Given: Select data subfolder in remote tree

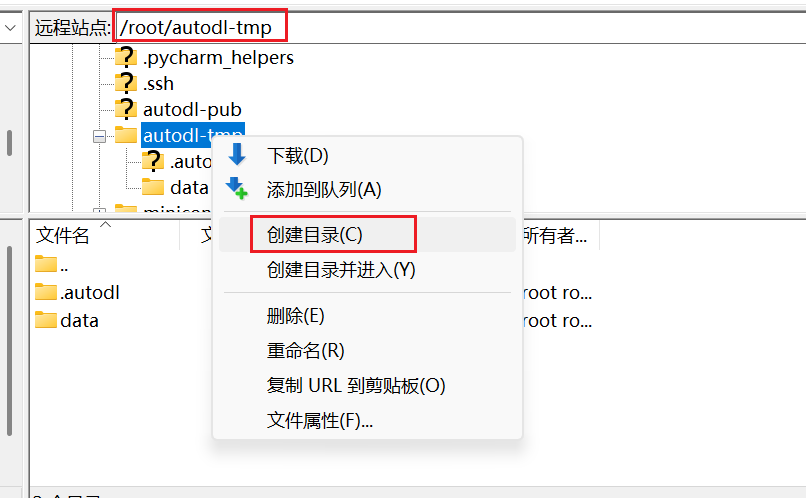Looking at the screenshot, I should pos(189,188).
